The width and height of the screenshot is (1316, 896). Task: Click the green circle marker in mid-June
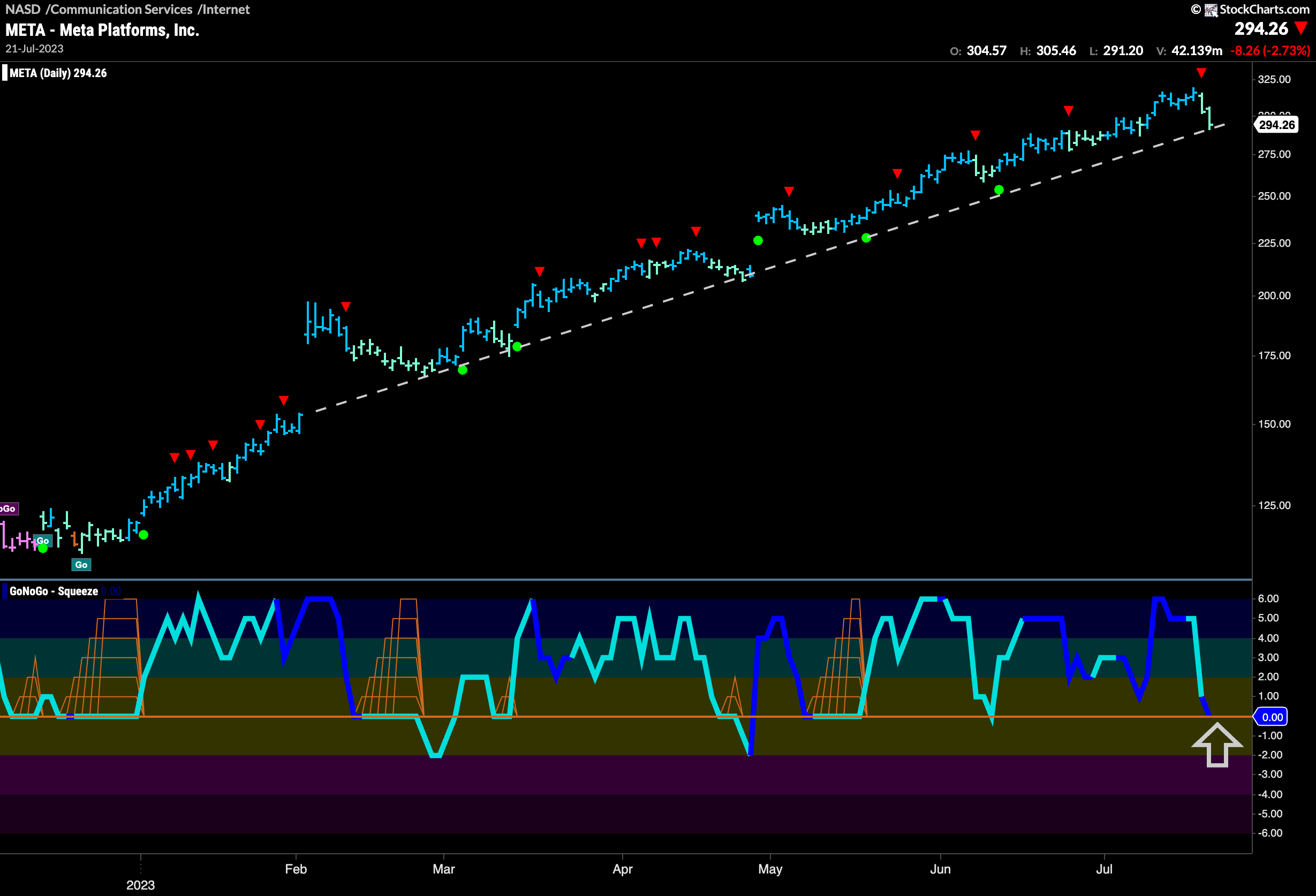(999, 190)
